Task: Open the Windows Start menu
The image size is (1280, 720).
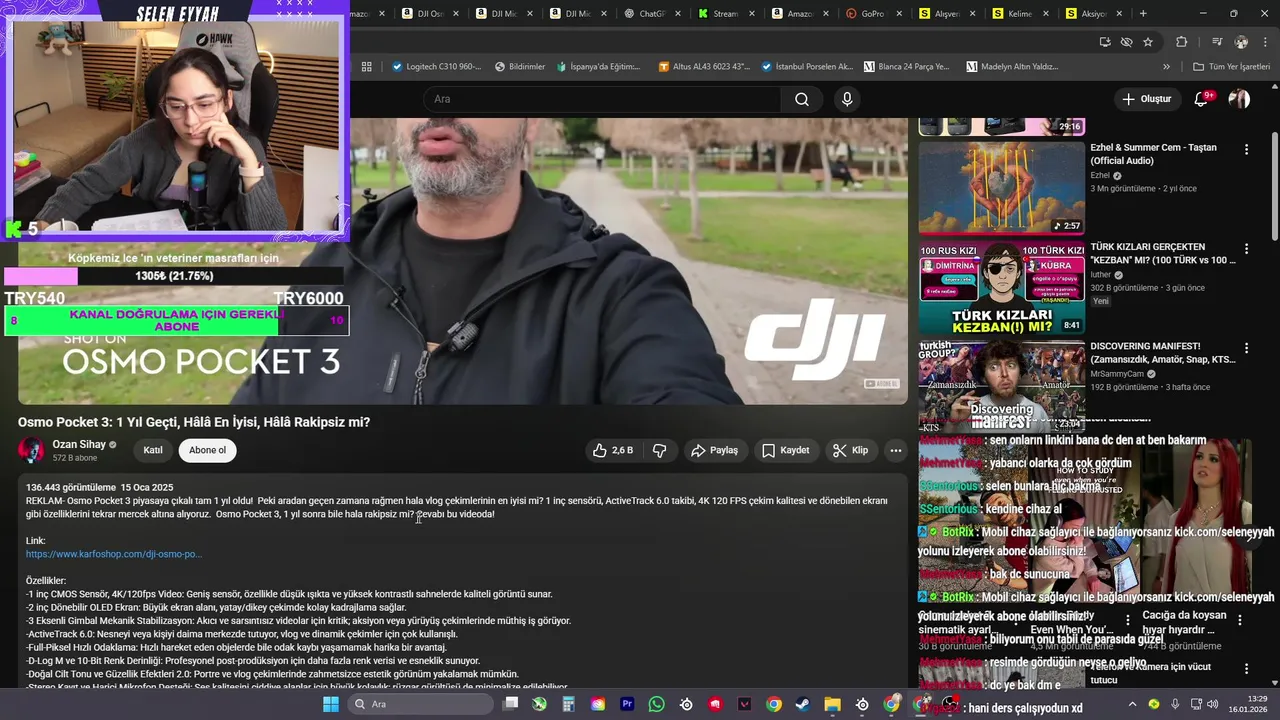Action: click(331, 704)
